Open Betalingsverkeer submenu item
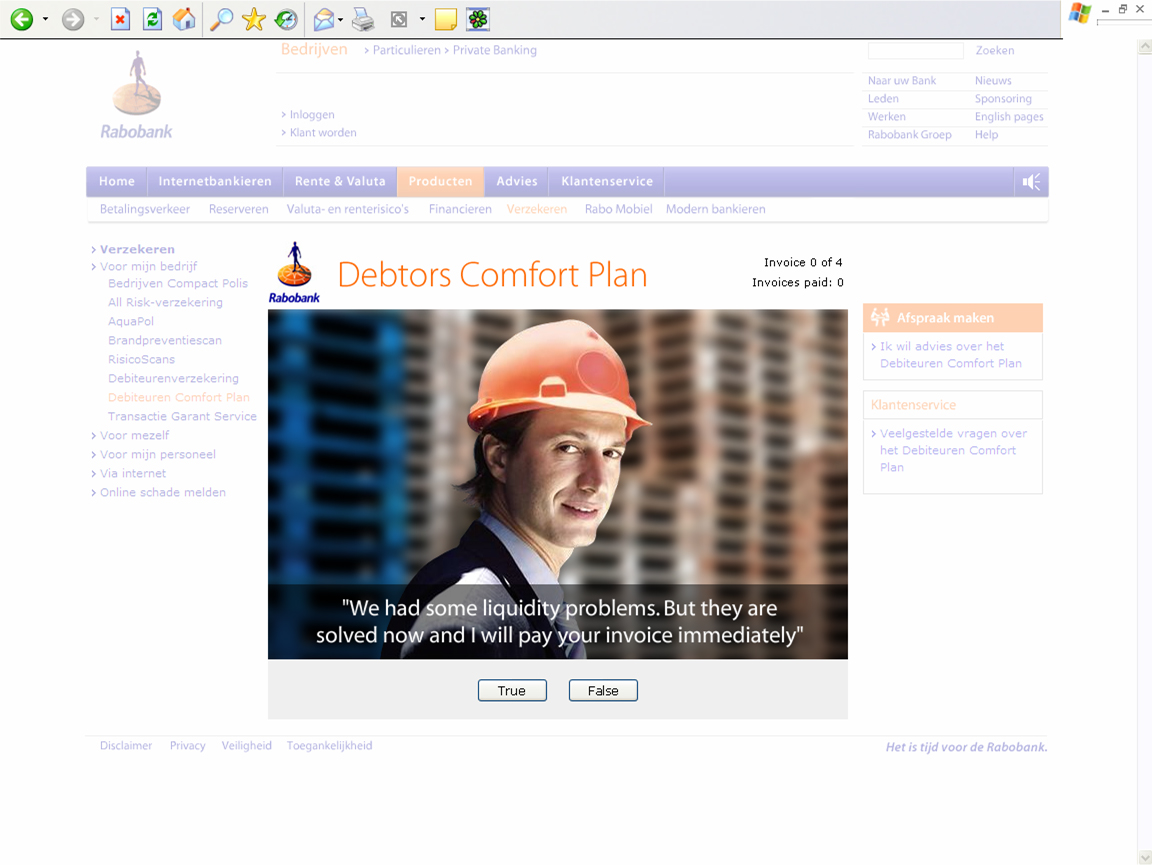The height and width of the screenshot is (865, 1152). tap(145, 209)
